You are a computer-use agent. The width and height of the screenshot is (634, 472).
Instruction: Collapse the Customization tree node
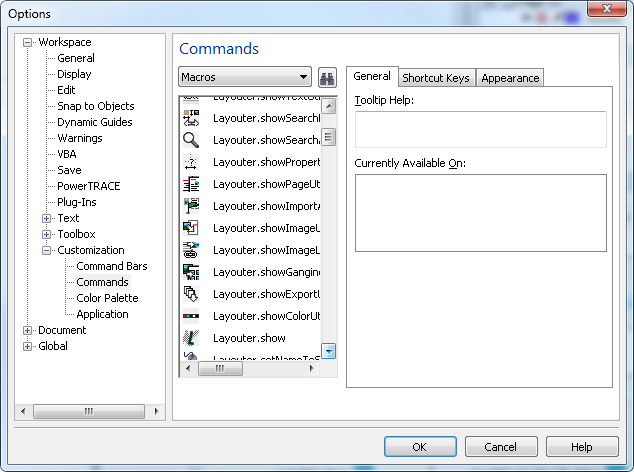(x=46, y=250)
